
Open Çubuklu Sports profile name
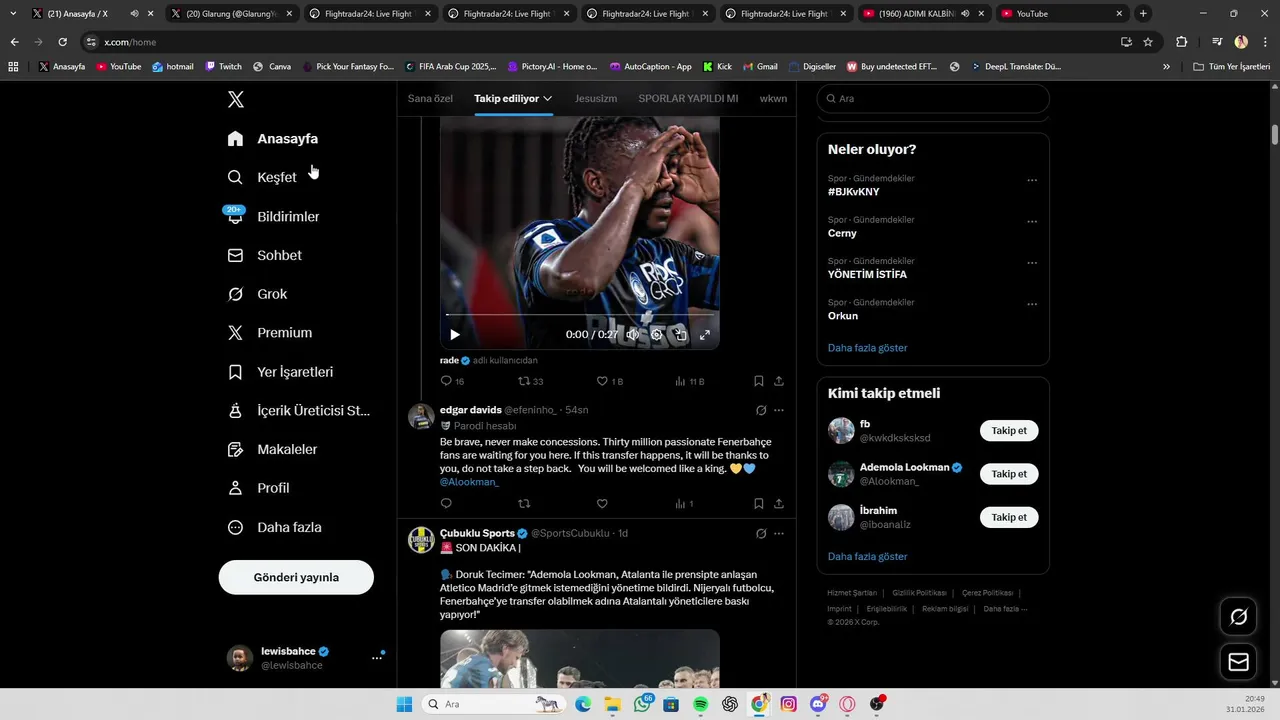point(477,533)
